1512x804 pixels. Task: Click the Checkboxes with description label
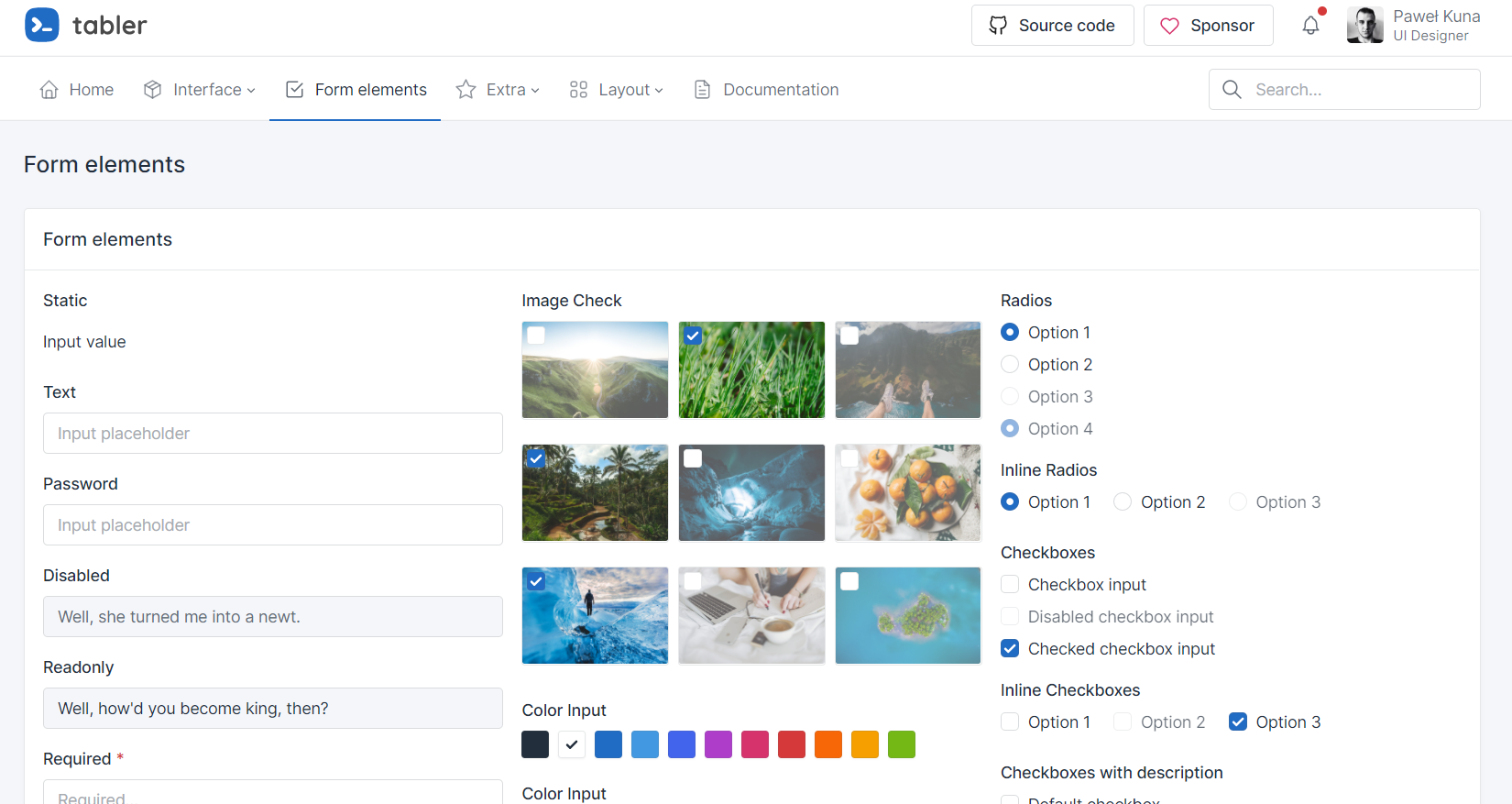1112,773
